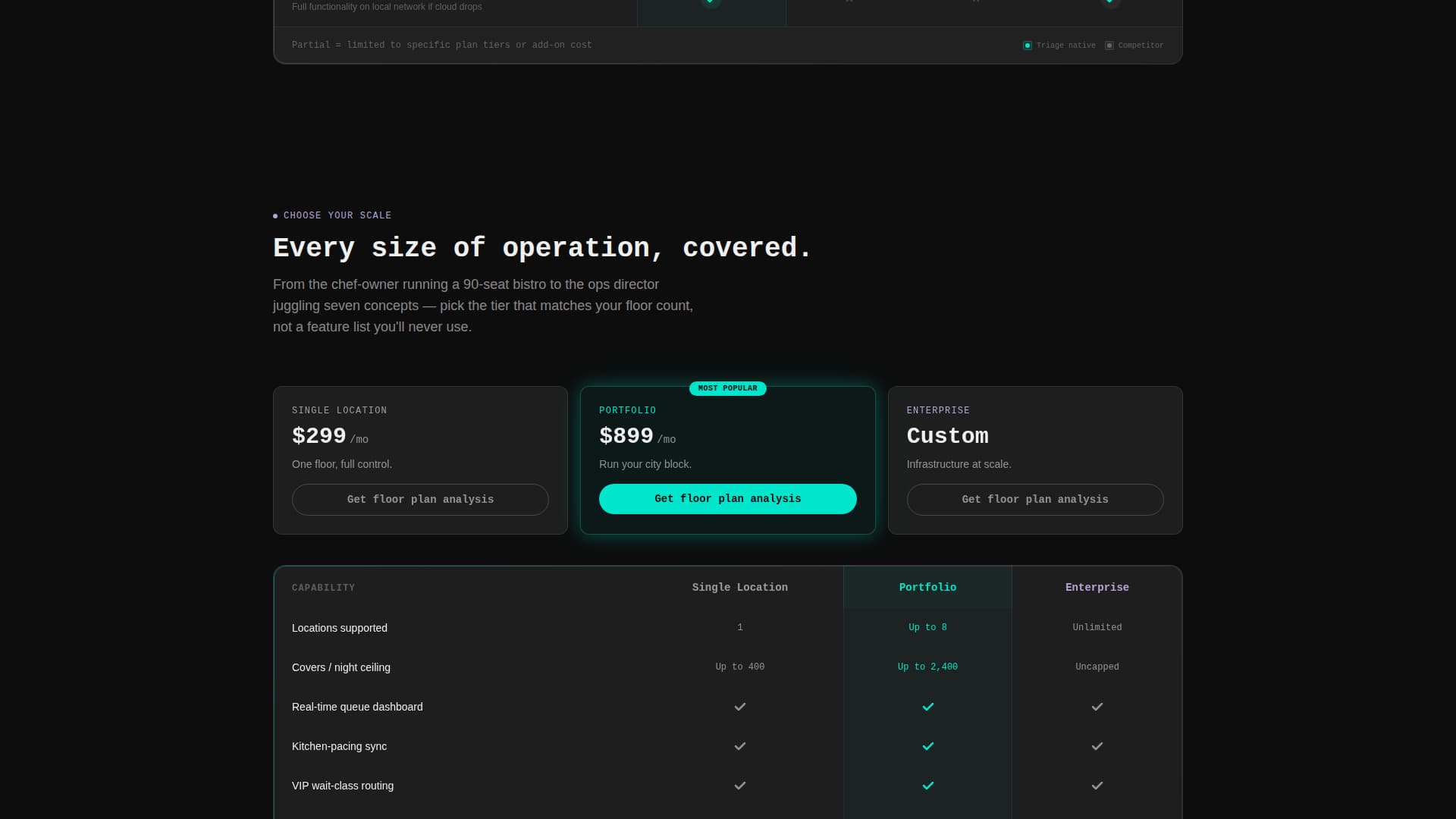Click the Most Popular badge

[x=728, y=388]
